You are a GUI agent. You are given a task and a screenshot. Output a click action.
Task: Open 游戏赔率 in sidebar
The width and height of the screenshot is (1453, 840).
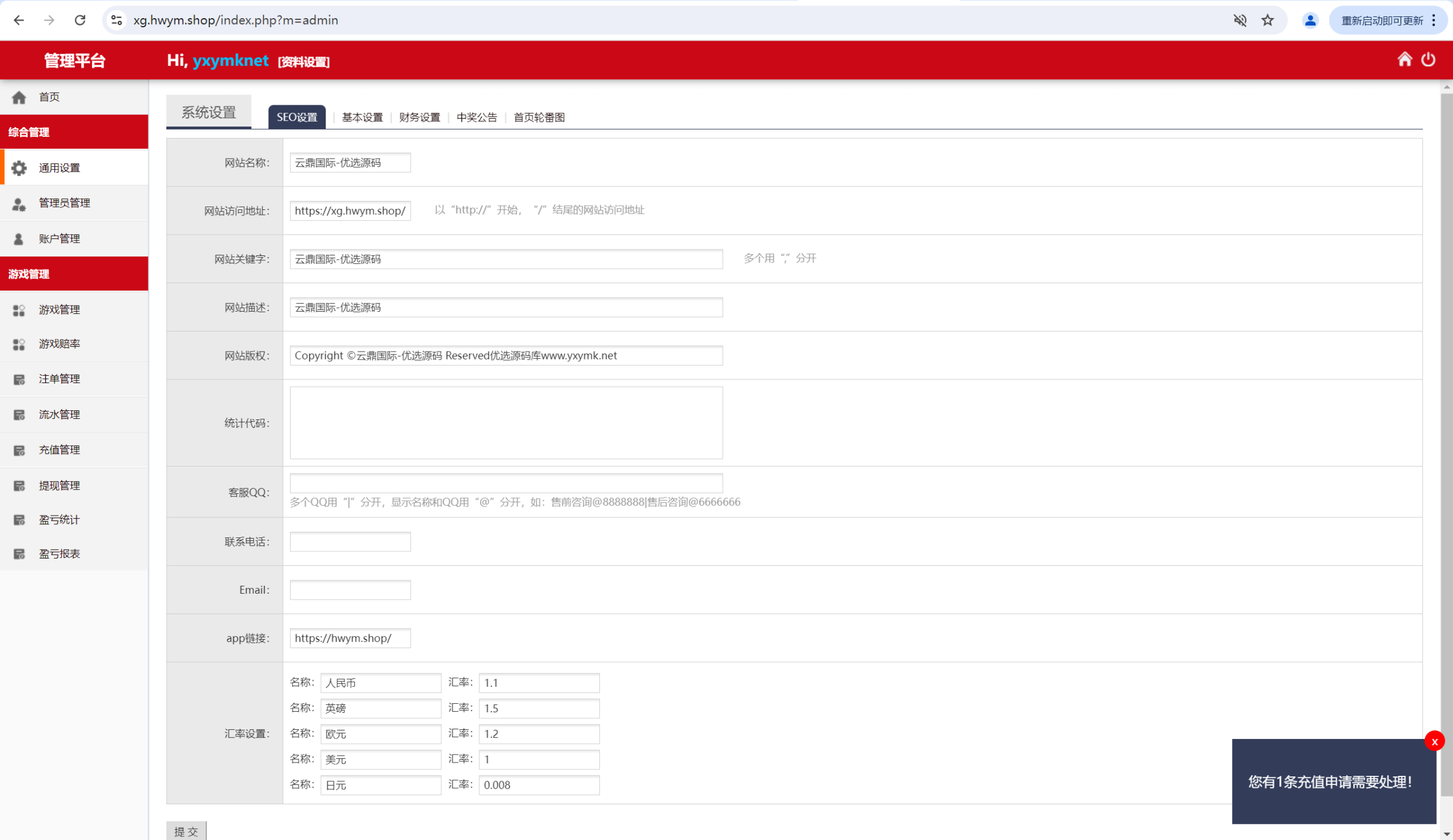tap(59, 344)
